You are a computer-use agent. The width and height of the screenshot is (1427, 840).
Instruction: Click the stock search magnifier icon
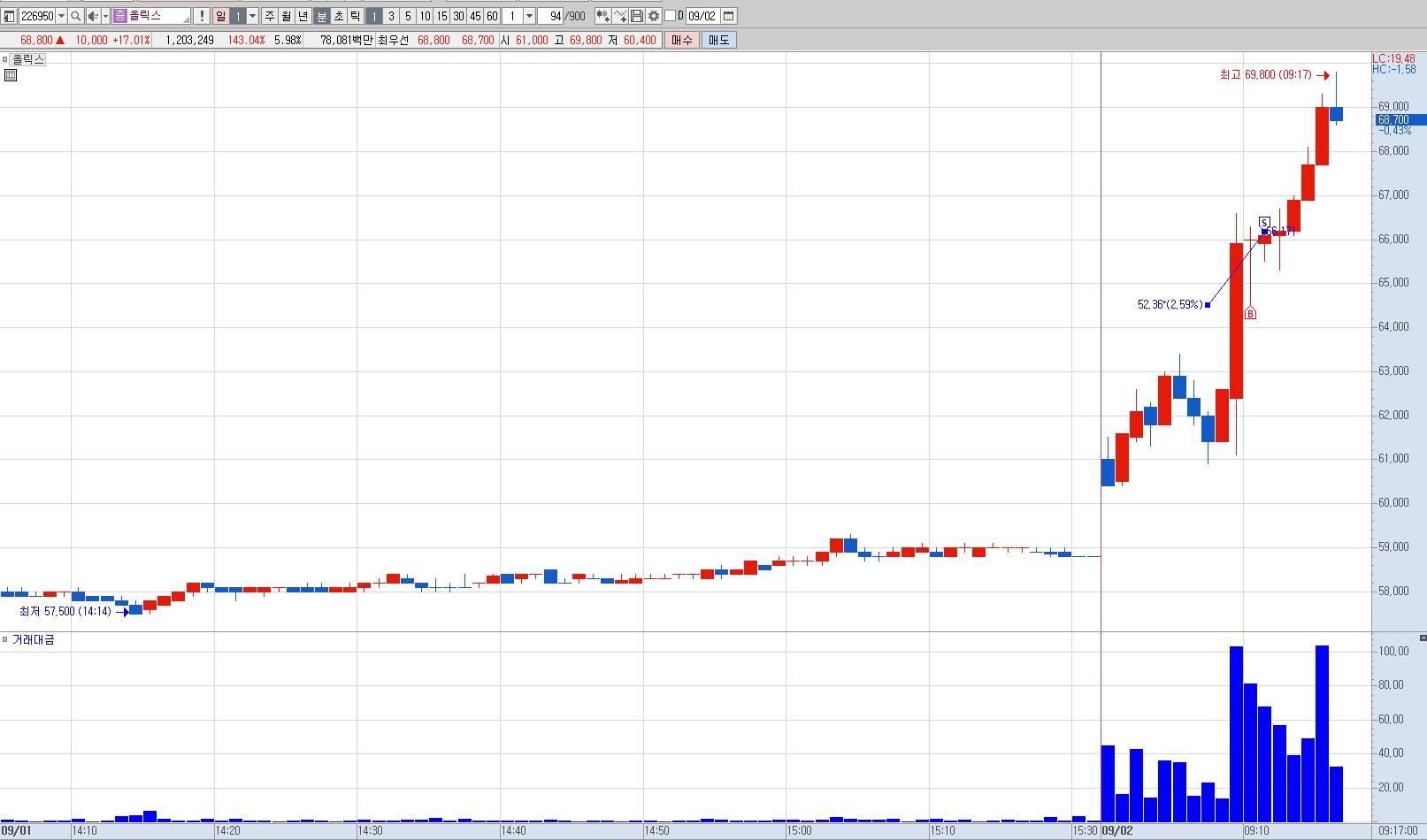click(76, 16)
